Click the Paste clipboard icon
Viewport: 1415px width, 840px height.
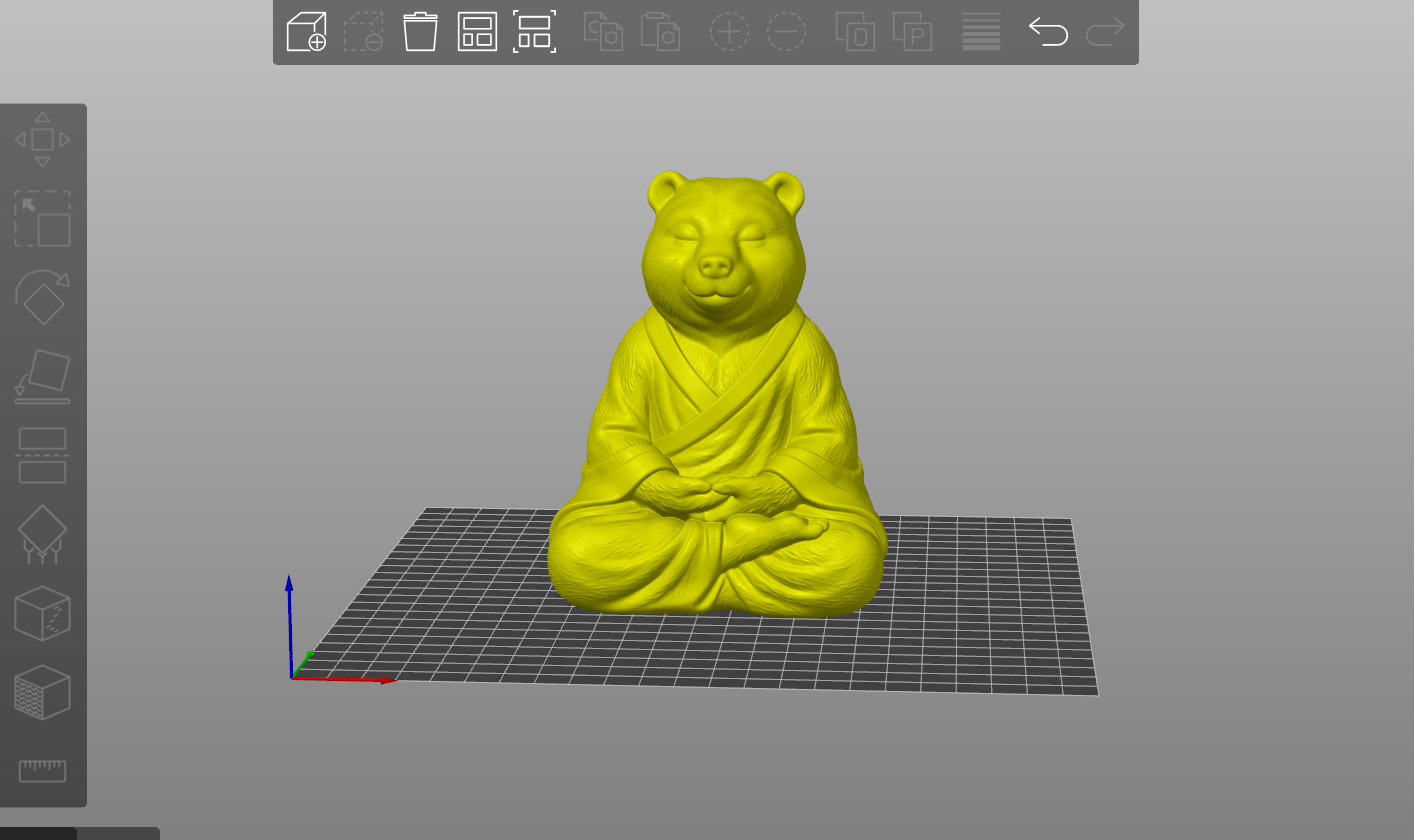(x=660, y=32)
